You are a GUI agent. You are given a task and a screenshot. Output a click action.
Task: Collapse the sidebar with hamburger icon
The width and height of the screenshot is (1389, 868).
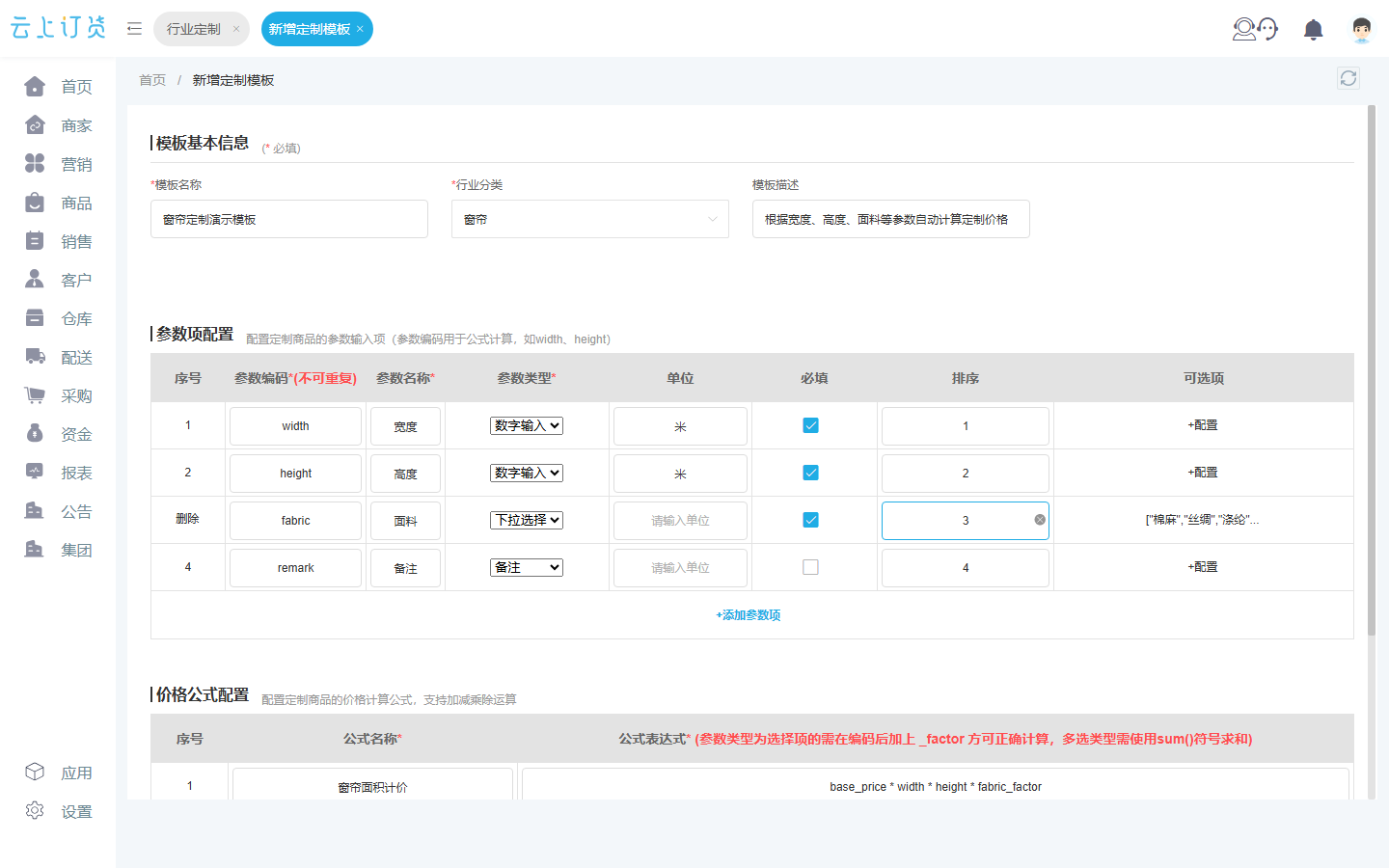click(134, 29)
